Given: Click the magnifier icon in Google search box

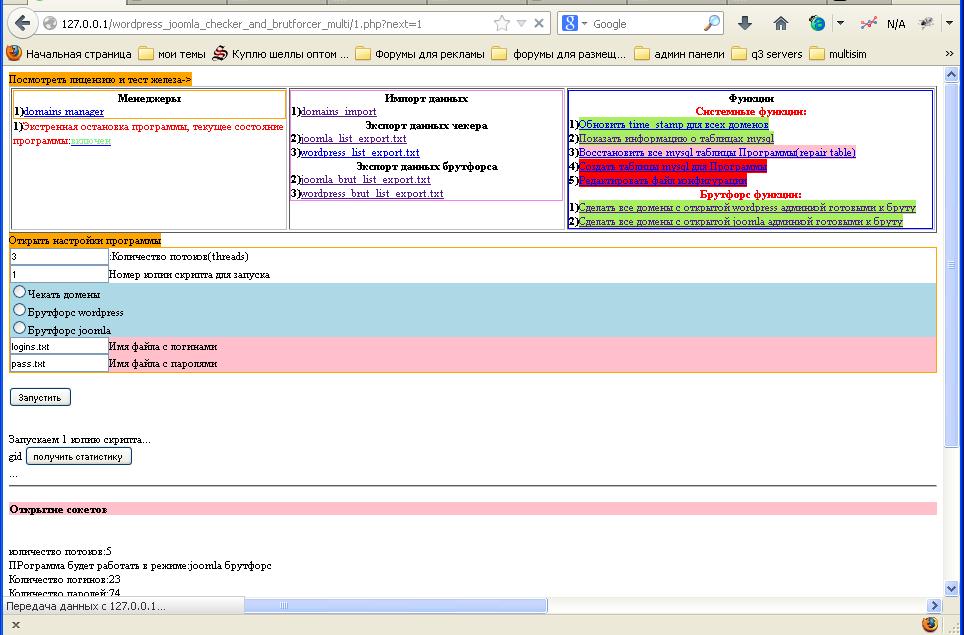Looking at the screenshot, I should point(712,23).
